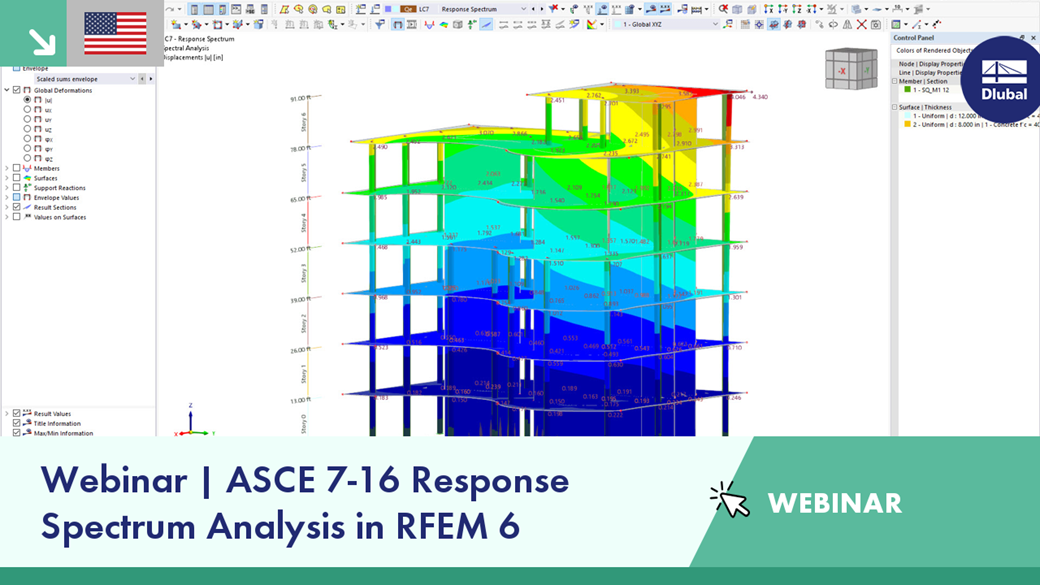Expand the Support Reactions tree node
The image size is (1040, 585).
[x=7, y=188]
